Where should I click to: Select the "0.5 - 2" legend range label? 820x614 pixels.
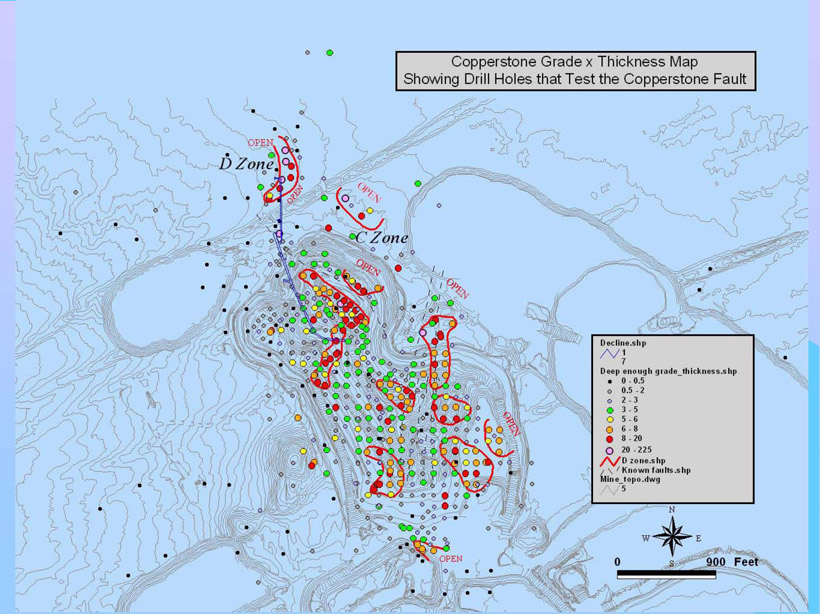633,391
